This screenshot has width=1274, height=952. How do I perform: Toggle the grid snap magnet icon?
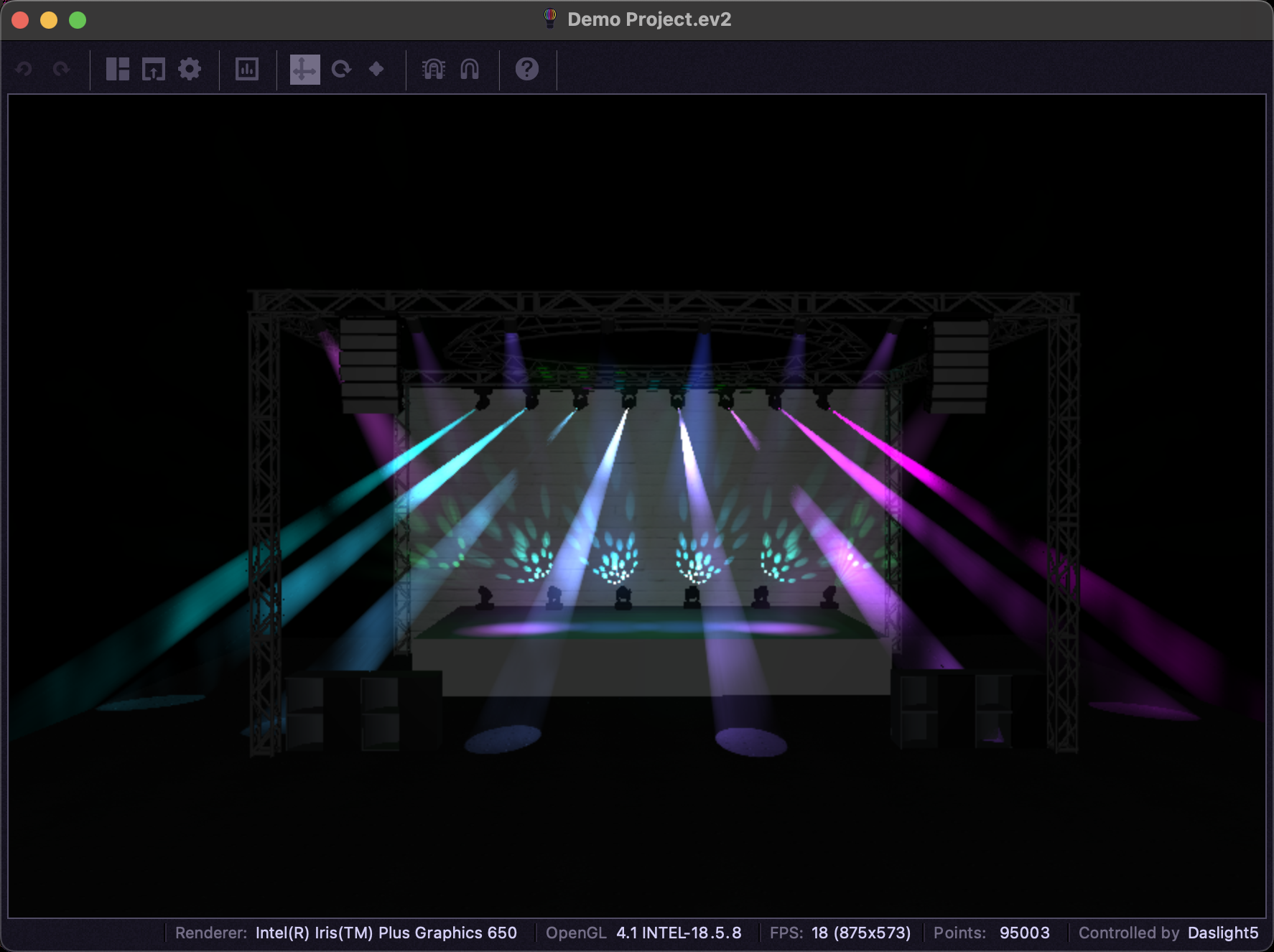434,69
